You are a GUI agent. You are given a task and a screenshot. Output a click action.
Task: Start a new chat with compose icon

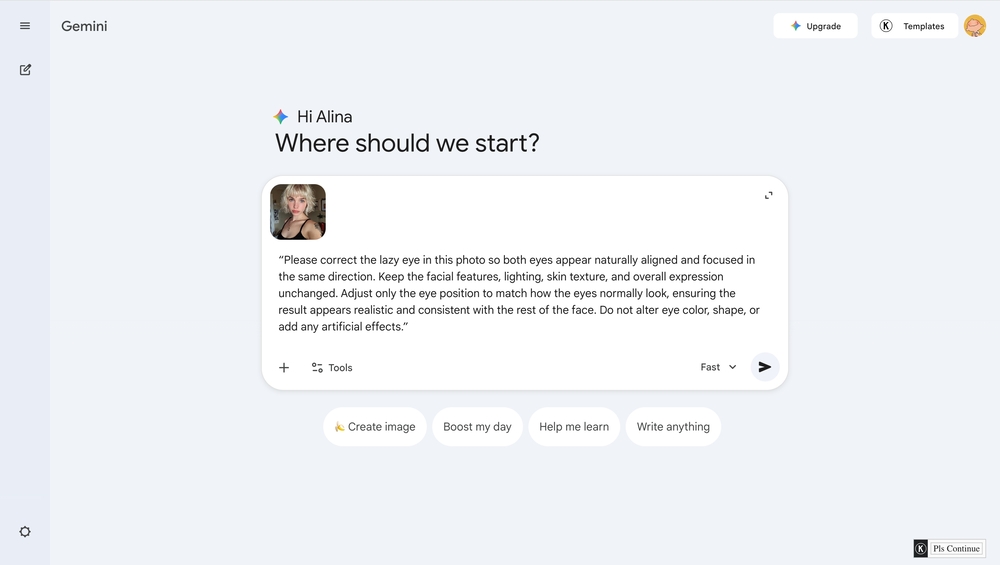pyautogui.click(x=25, y=70)
